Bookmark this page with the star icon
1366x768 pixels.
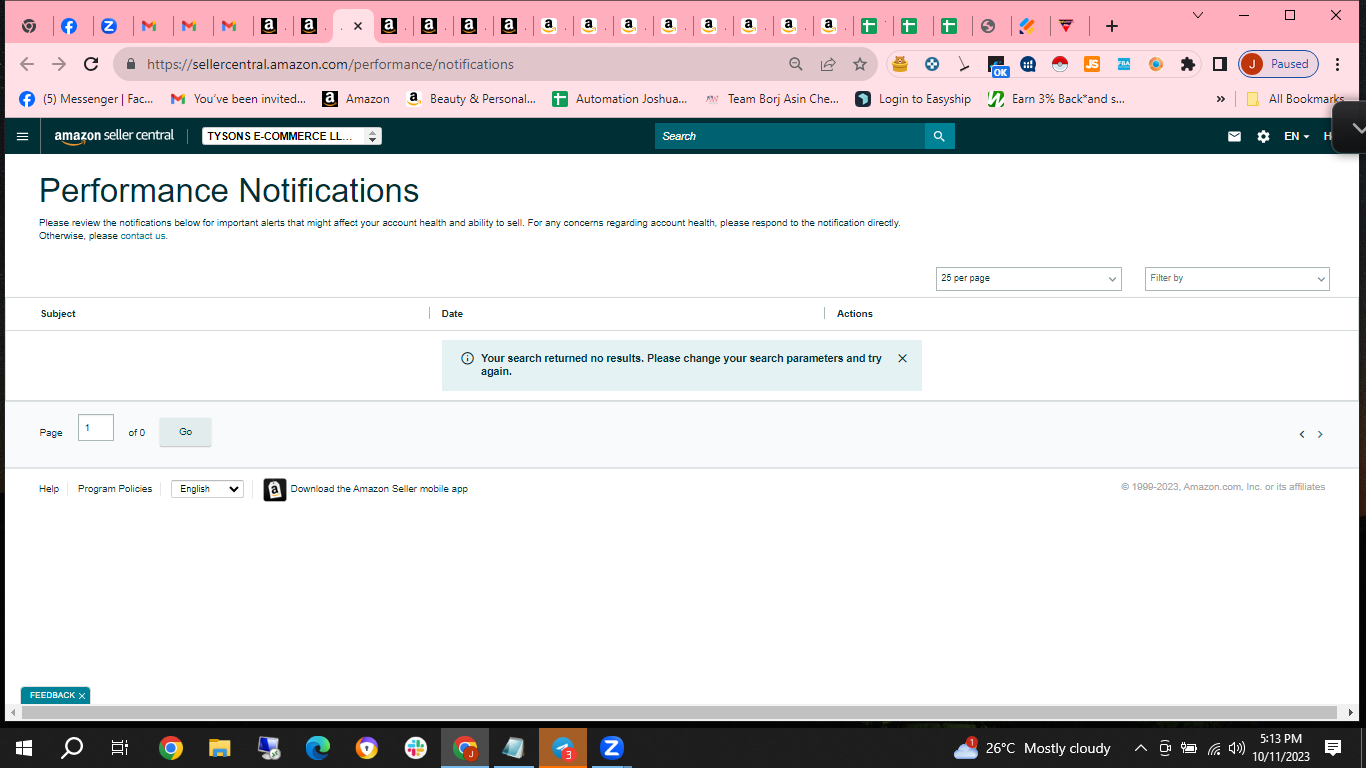pos(860,64)
